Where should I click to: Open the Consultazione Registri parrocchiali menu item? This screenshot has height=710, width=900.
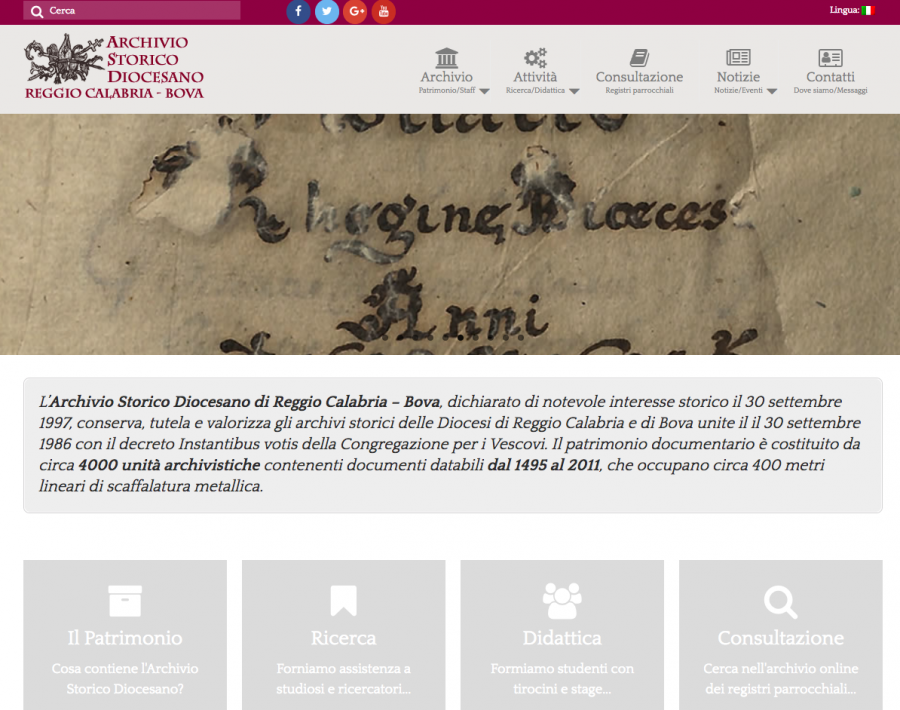click(639, 72)
